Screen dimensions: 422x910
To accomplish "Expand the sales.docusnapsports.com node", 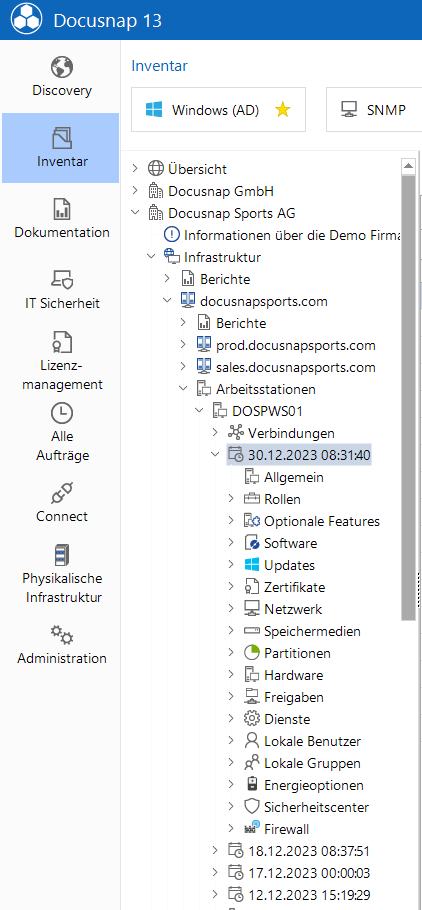I will pyautogui.click(x=183, y=367).
